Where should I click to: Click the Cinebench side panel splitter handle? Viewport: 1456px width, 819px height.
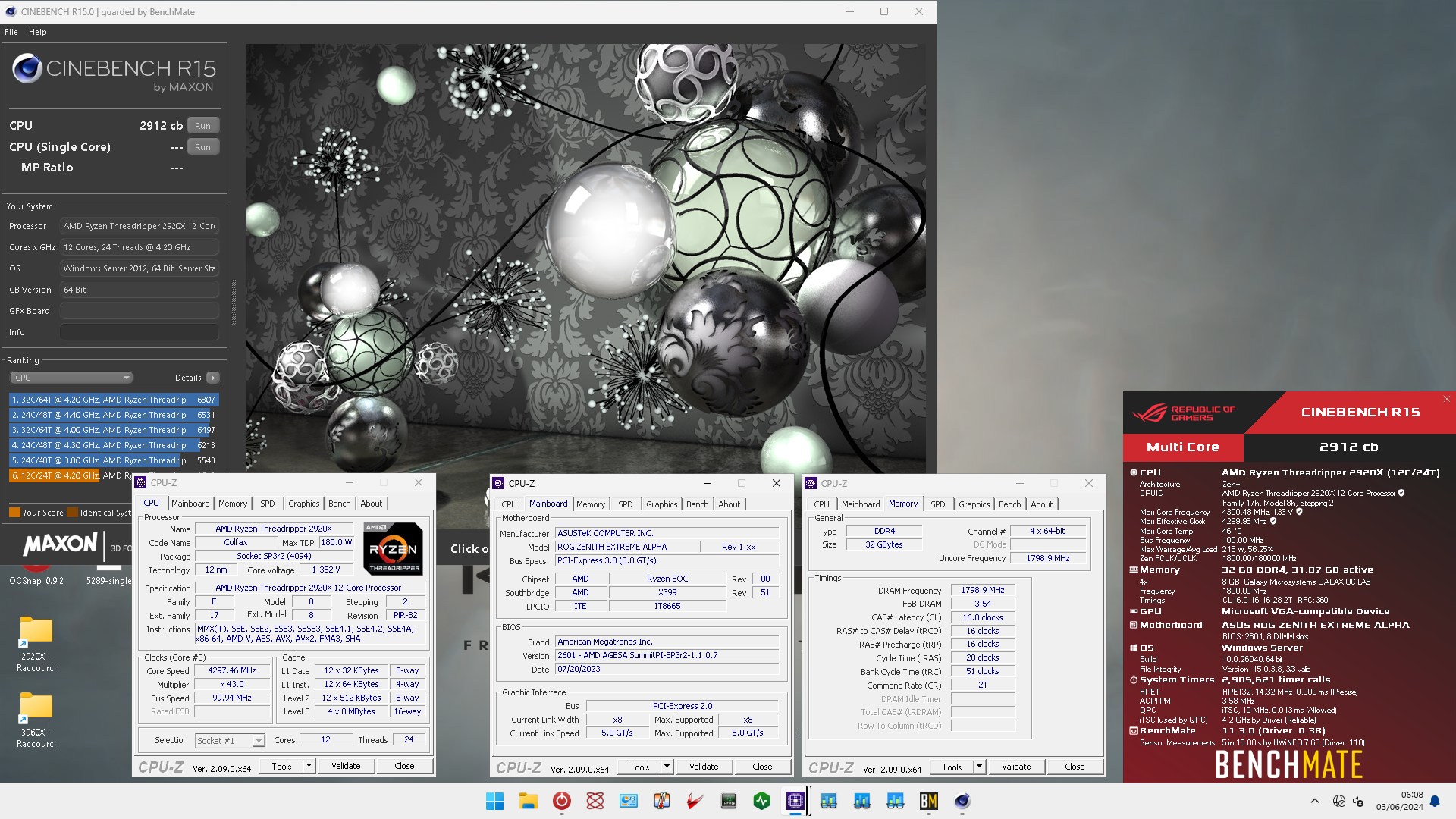point(234,302)
